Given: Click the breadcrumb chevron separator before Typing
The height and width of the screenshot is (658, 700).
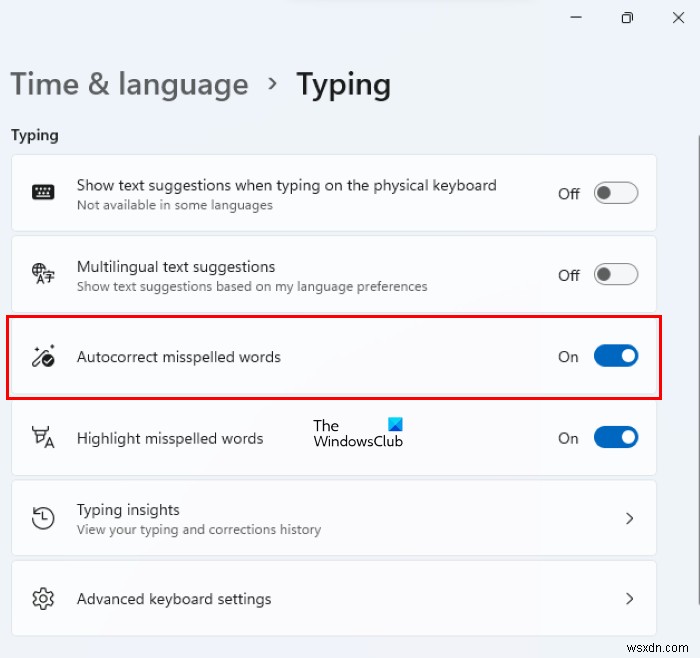Looking at the screenshot, I should click(272, 83).
